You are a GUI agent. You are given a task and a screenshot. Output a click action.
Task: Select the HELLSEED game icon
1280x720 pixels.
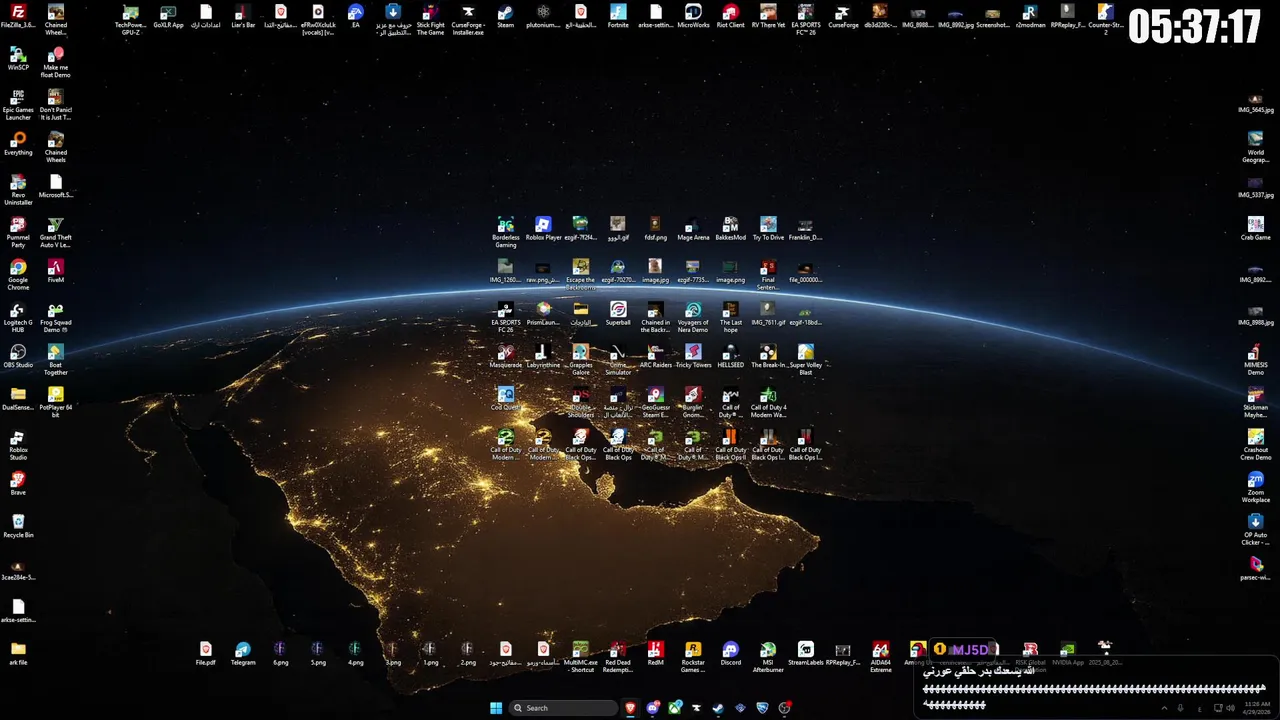tap(730, 356)
